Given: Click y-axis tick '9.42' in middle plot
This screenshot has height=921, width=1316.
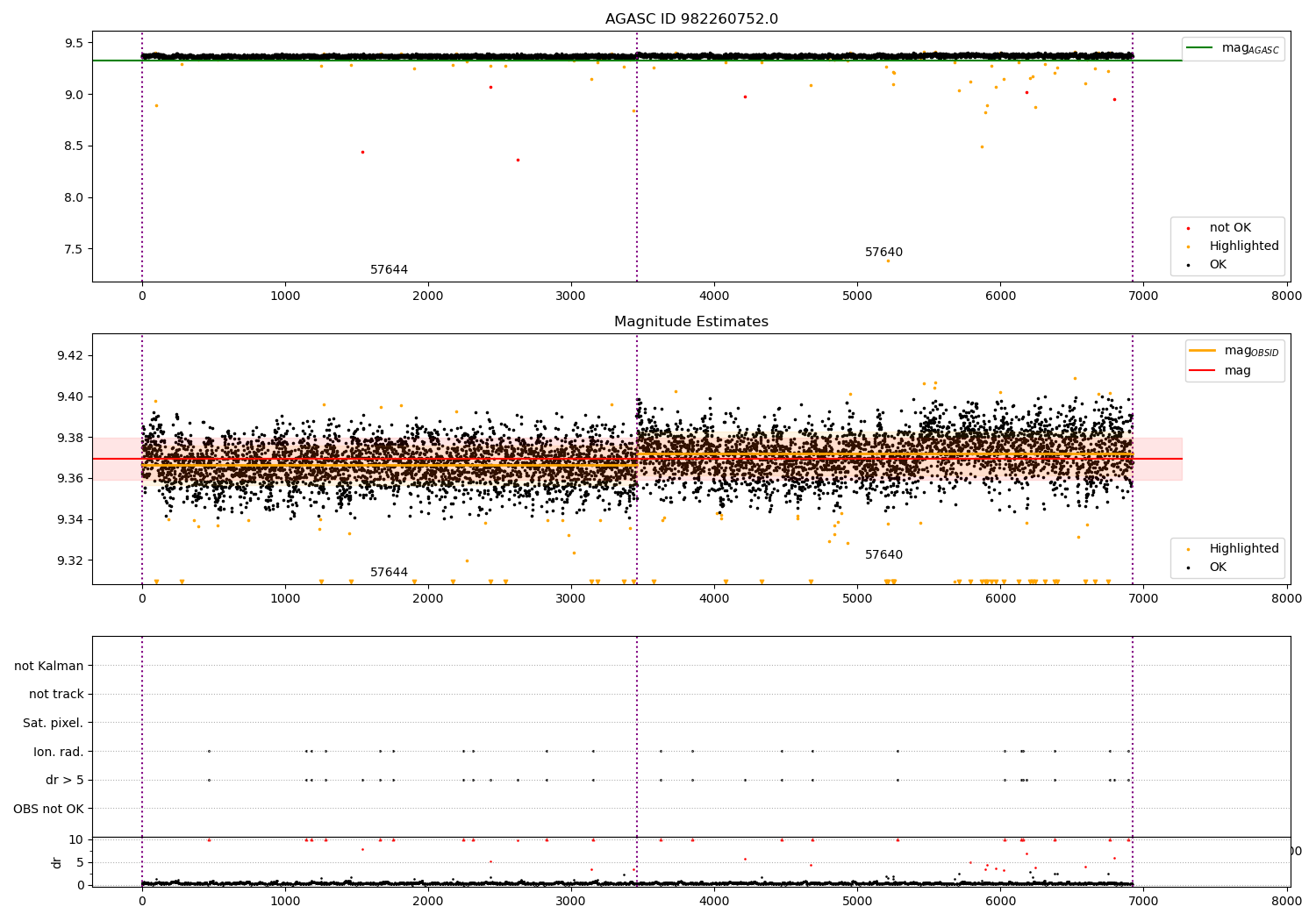Looking at the screenshot, I should 71,356.
